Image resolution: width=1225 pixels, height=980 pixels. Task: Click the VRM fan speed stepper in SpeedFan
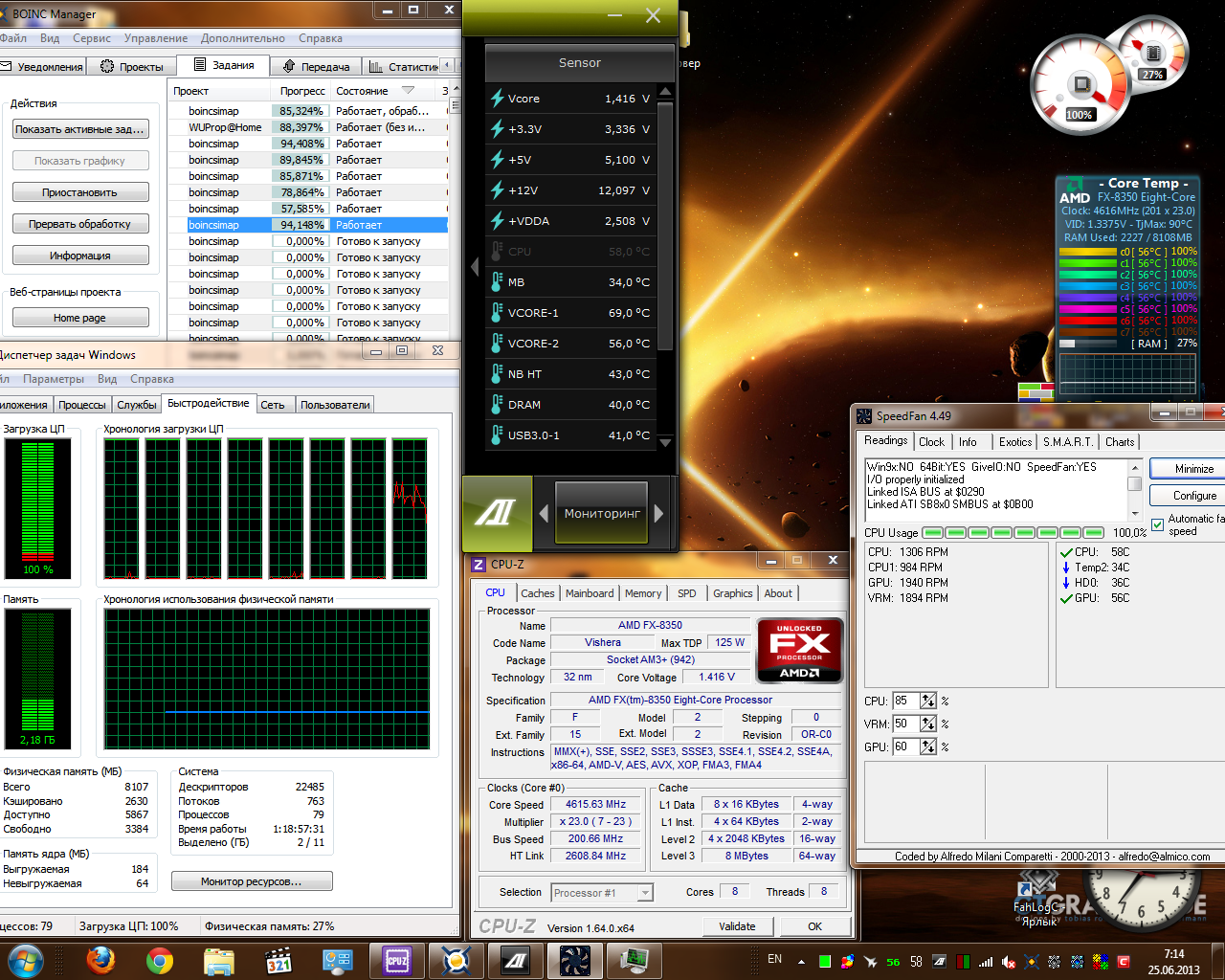click(x=928, y=724)
